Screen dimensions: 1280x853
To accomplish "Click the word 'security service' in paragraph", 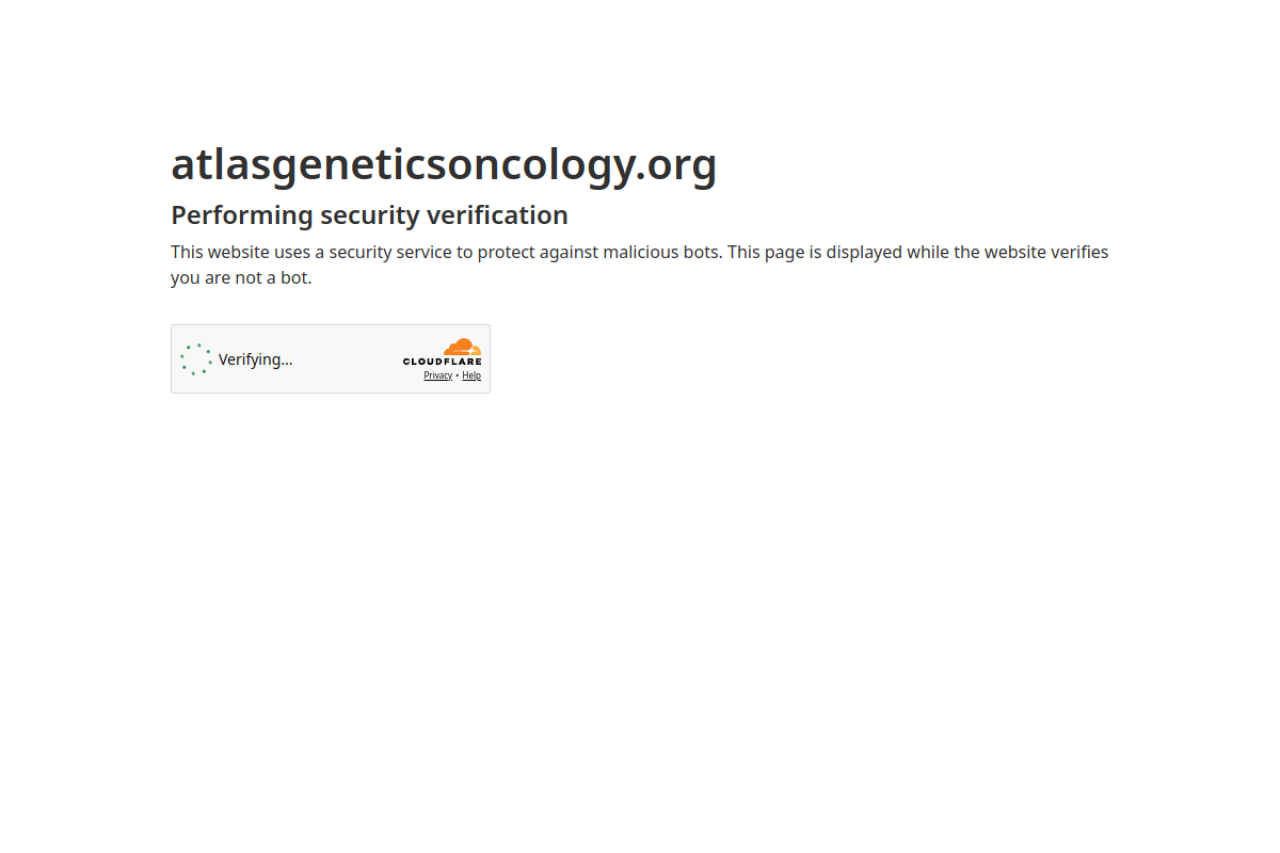I will [x=390, y=252].
